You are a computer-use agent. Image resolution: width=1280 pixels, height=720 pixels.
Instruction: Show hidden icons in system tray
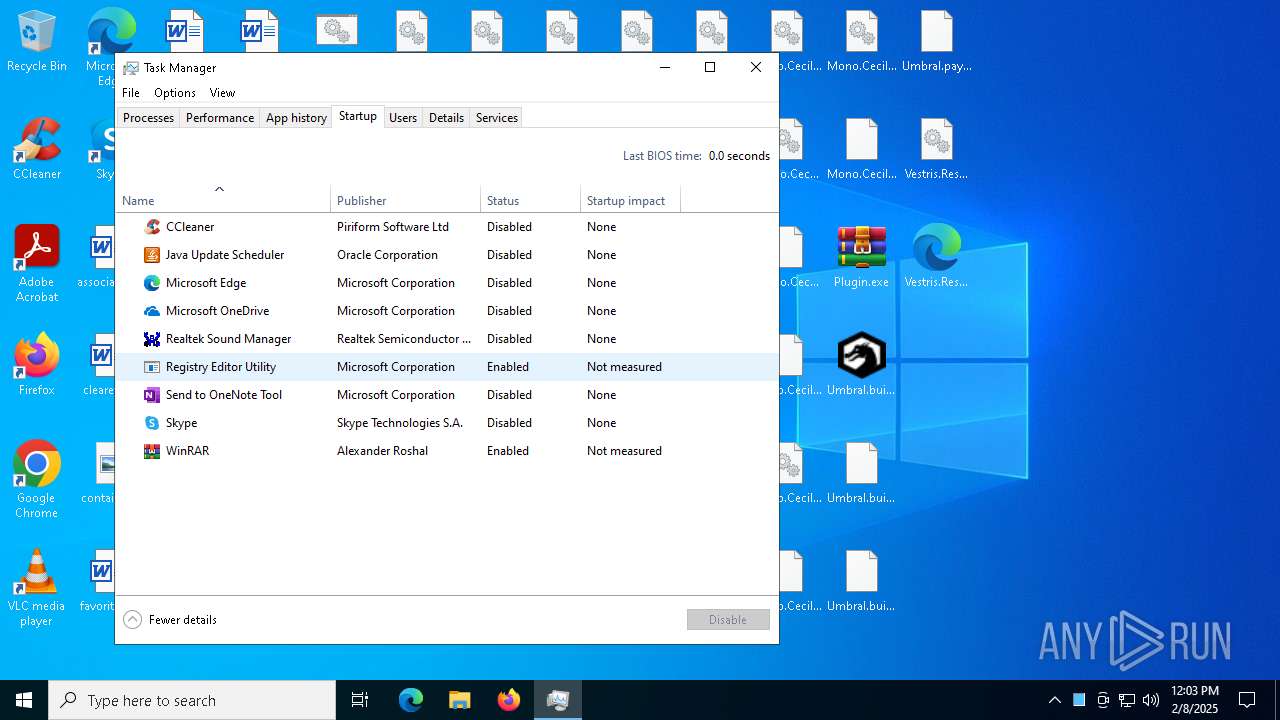(1054, 700)
